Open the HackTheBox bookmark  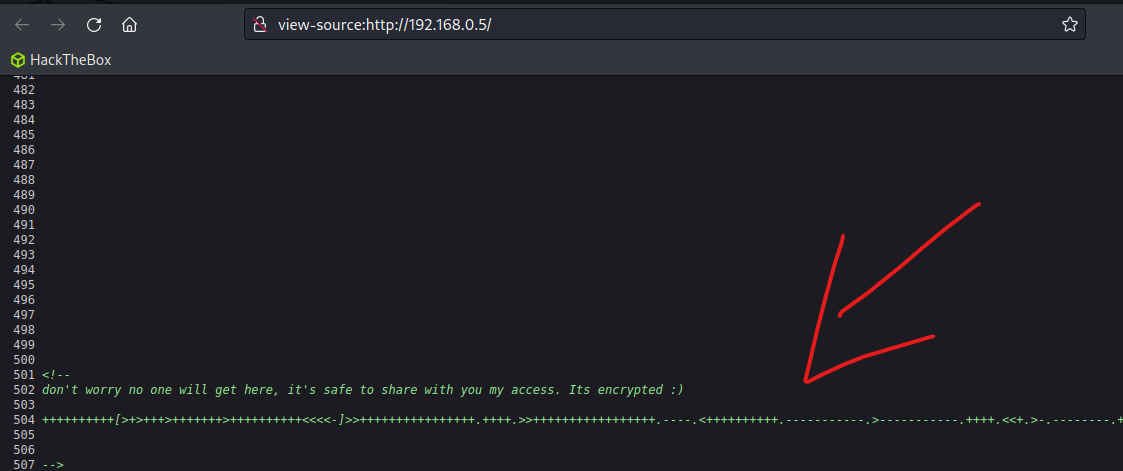tap(62, 60)
